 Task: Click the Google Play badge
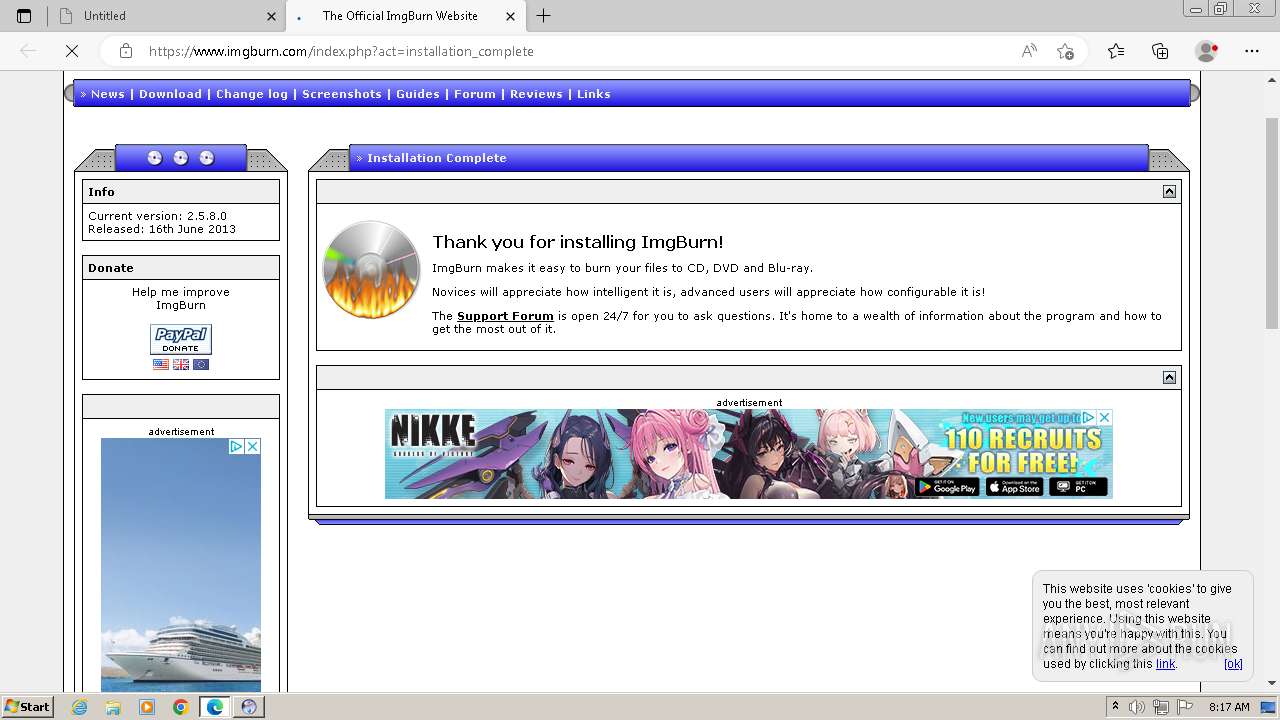pos(947,487)
